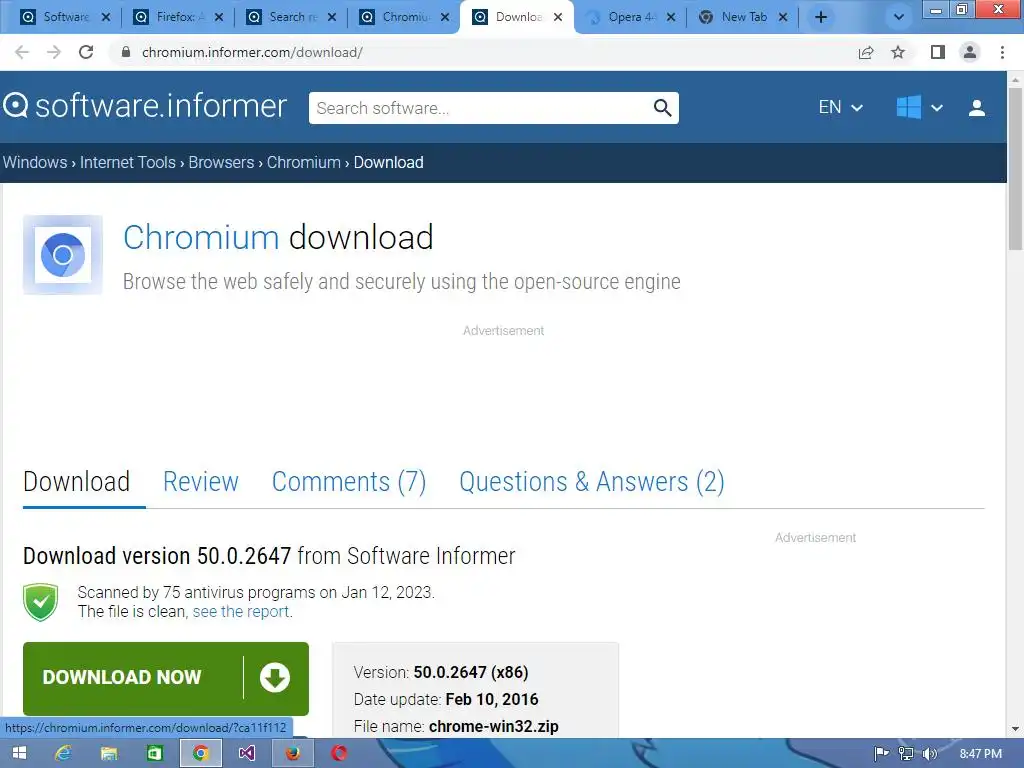
Task: Click the version 50.0.2647 (x86) text
Action: 471,672
